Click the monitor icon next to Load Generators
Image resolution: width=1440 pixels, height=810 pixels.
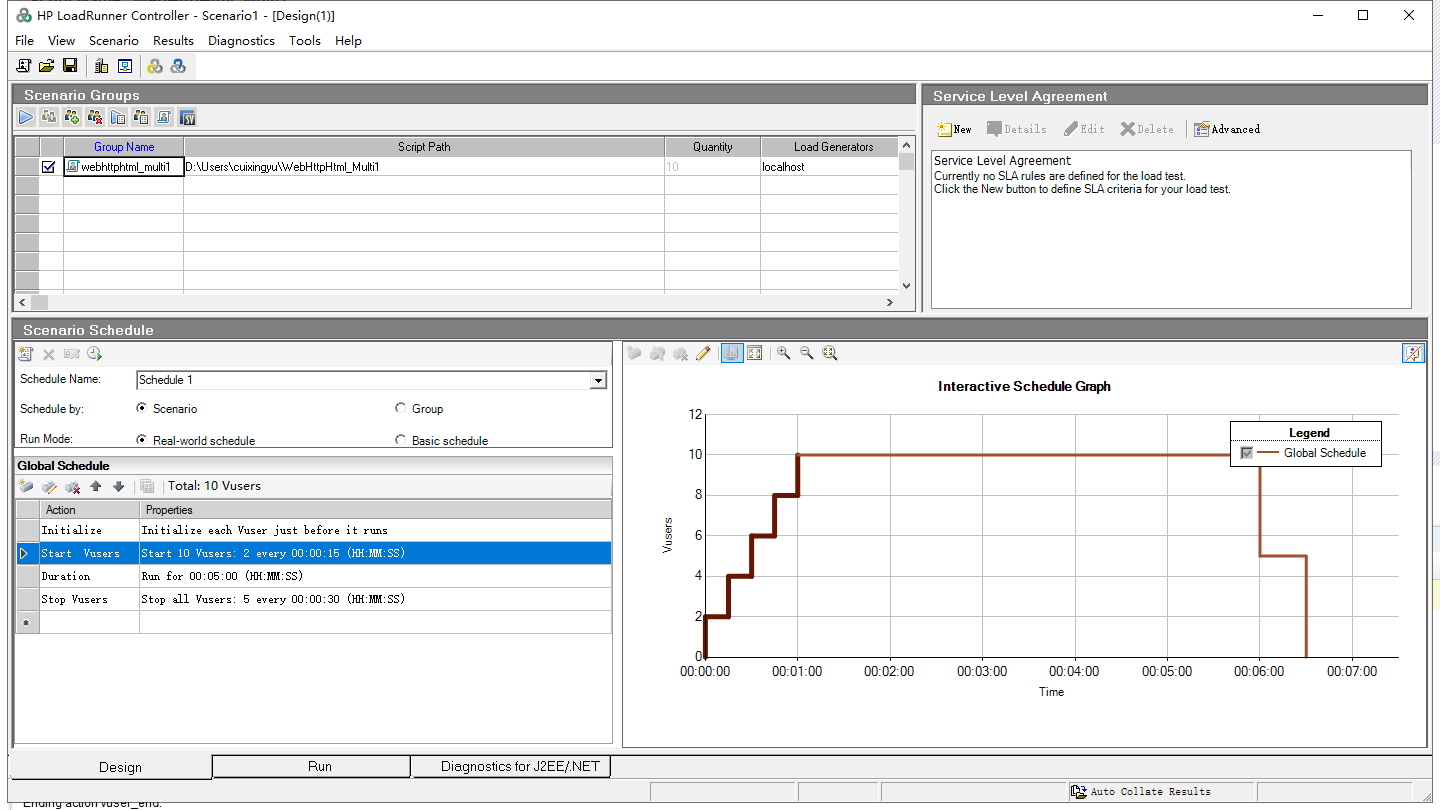pos(125,66)
